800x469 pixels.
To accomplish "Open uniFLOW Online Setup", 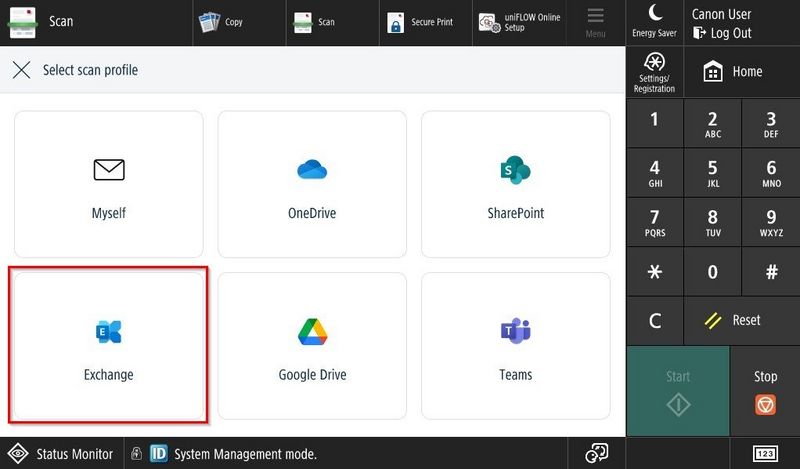I will tap(518, 22).
